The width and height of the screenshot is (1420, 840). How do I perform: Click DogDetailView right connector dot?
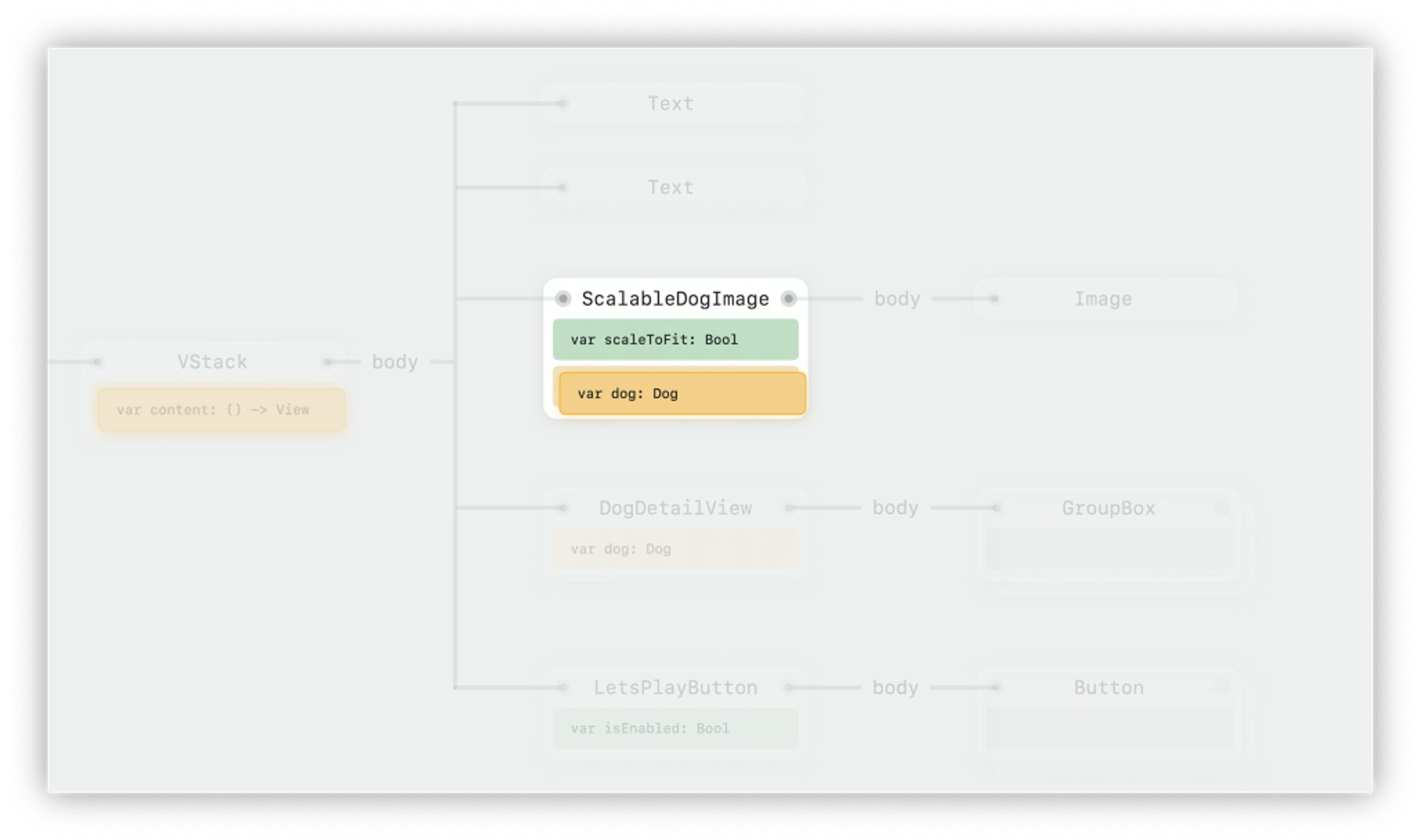tap(789, 508)
